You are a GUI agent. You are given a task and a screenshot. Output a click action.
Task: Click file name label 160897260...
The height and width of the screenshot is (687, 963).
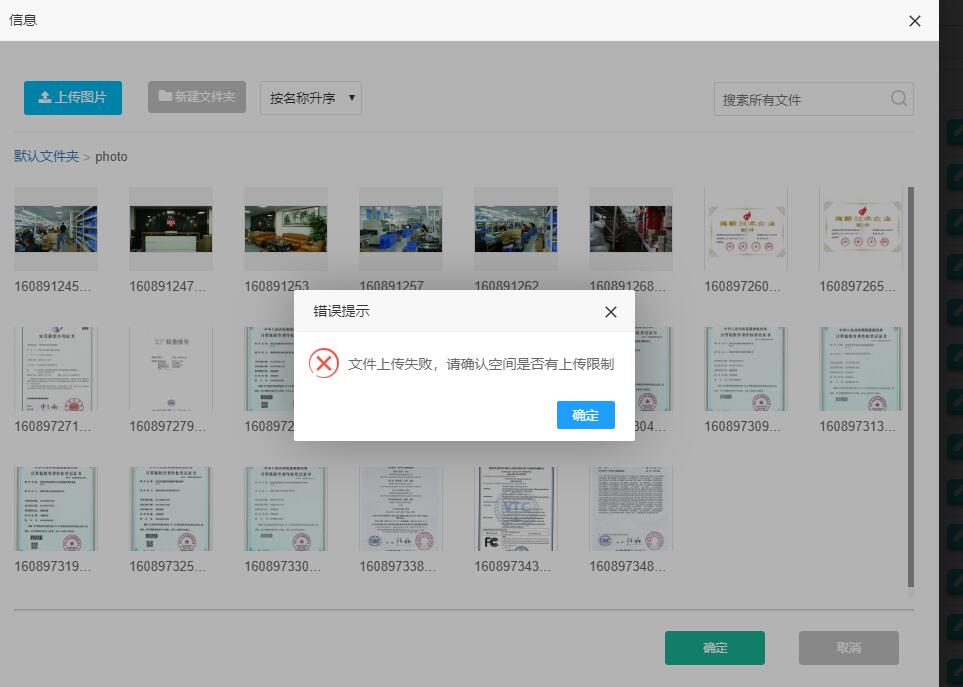[x=743, y=287]
